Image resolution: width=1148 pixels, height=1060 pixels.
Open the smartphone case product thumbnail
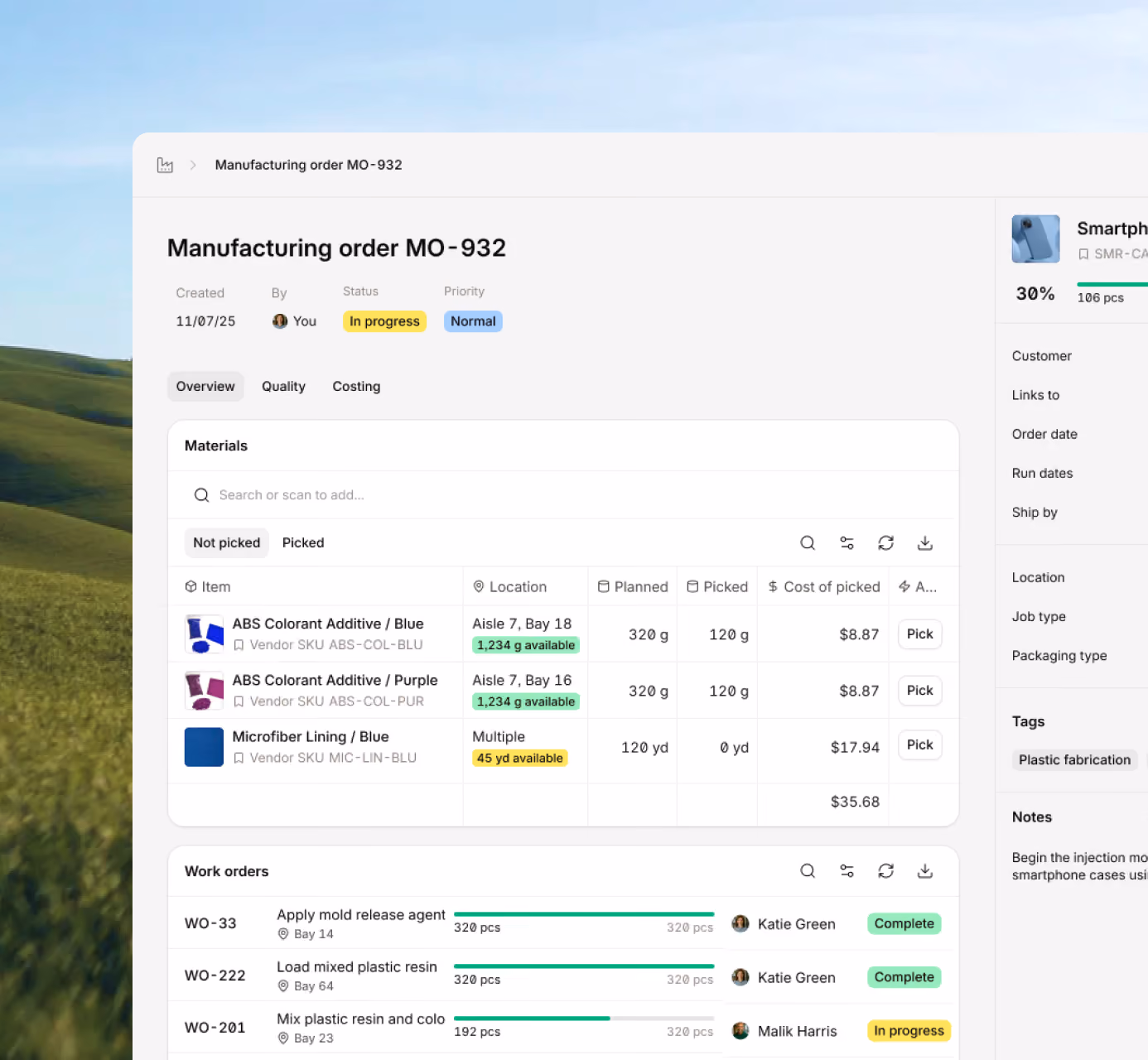[x=1035, y=239]
